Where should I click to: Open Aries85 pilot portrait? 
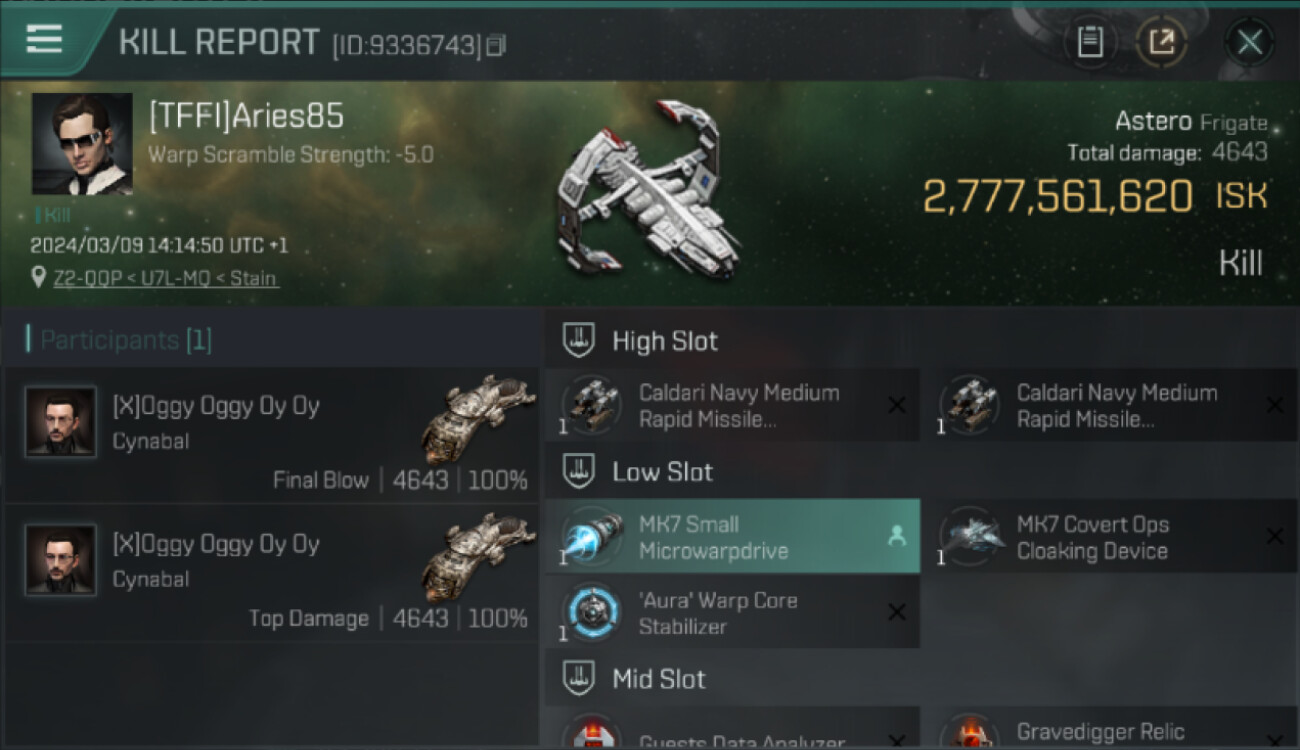tap(82, 143)
